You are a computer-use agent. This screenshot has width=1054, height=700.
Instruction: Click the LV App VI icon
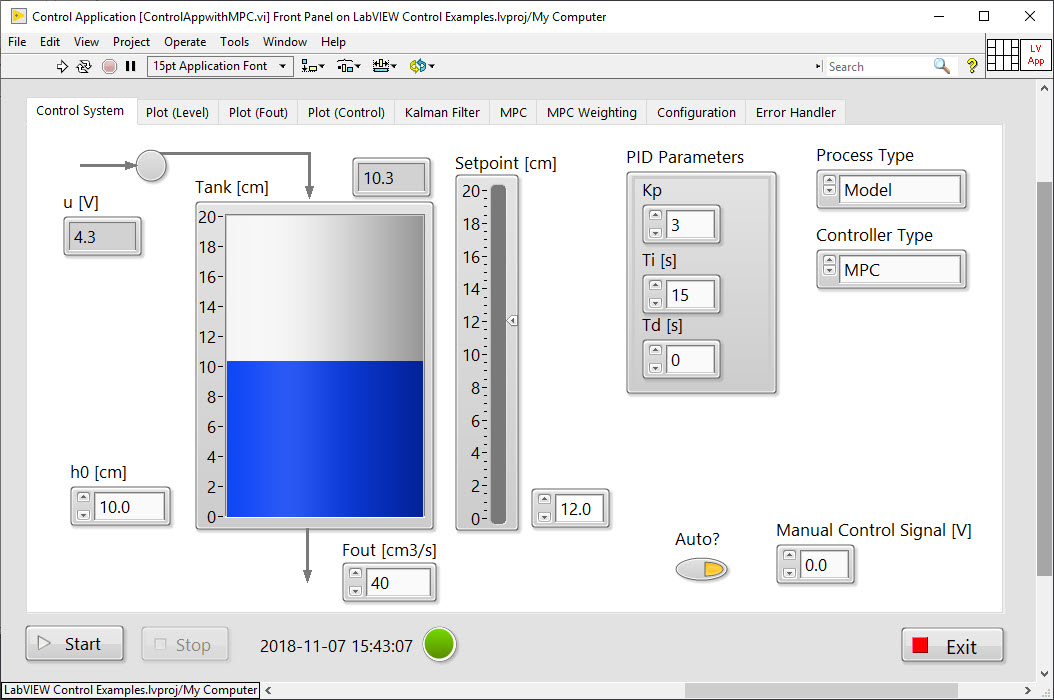coord(1036,54)
